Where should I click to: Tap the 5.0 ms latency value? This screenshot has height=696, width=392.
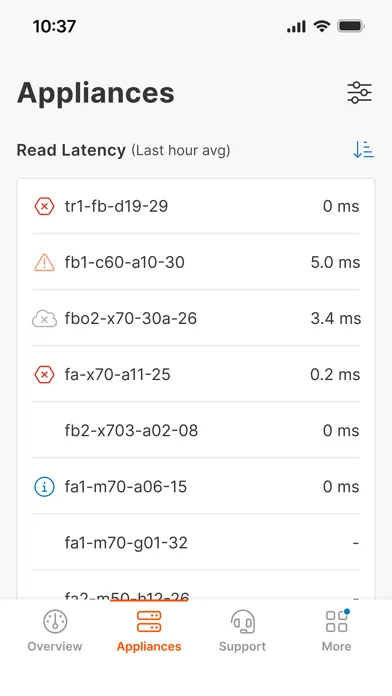coord(335,262)
